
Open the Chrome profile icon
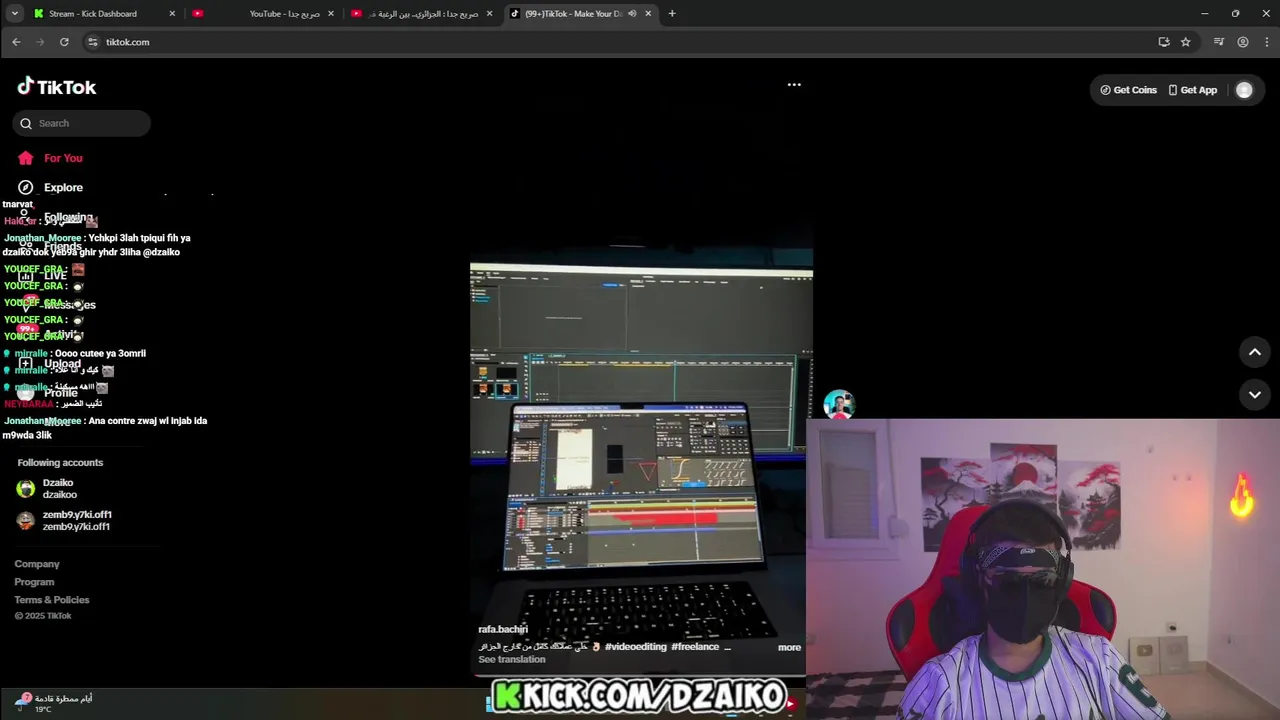[x=1243, y=42]
